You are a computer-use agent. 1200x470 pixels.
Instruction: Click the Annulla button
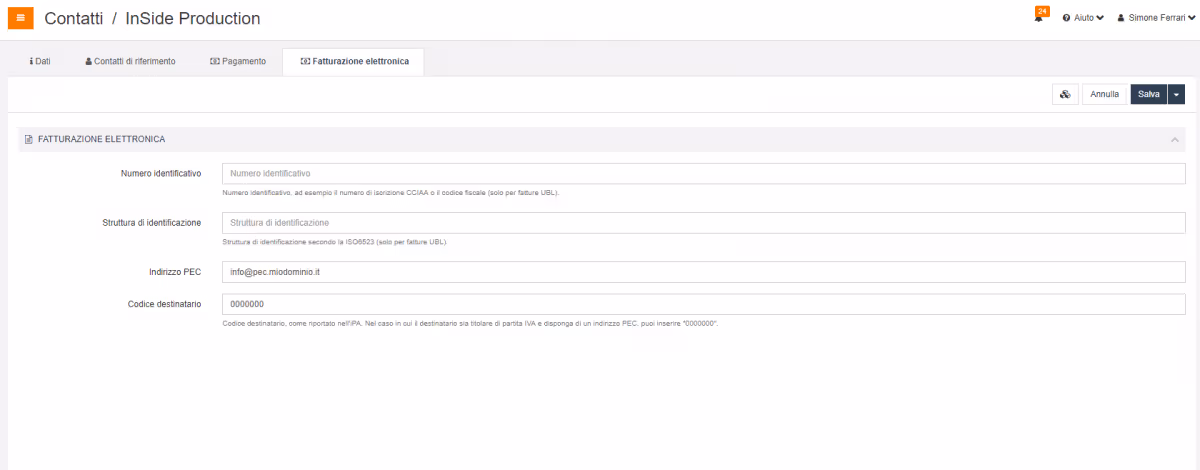(x=1105, y=94)
